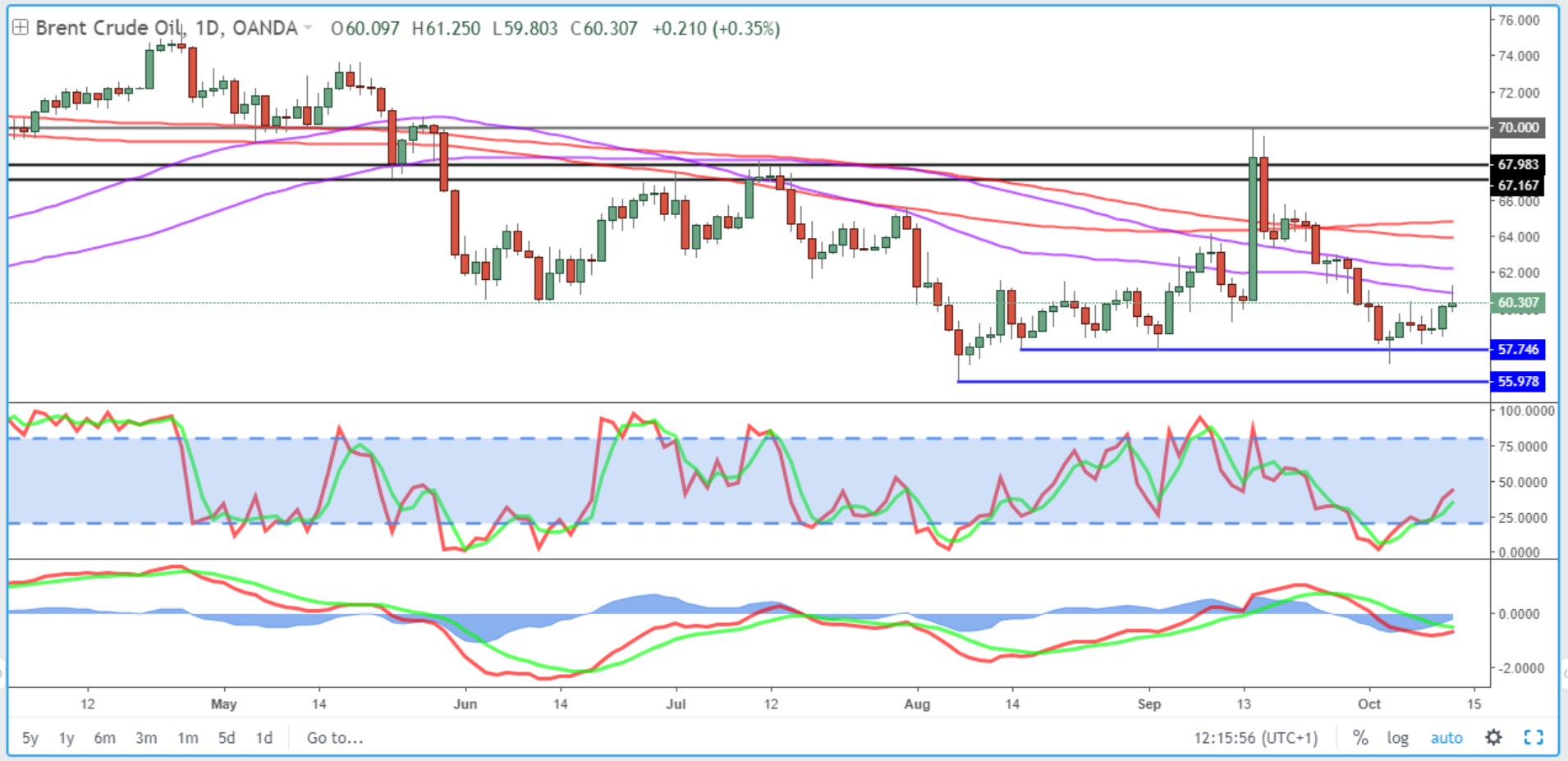The image size is (1568, 761).
Task: Click the blue 55.978 support label
Action: pos(1517,382)
